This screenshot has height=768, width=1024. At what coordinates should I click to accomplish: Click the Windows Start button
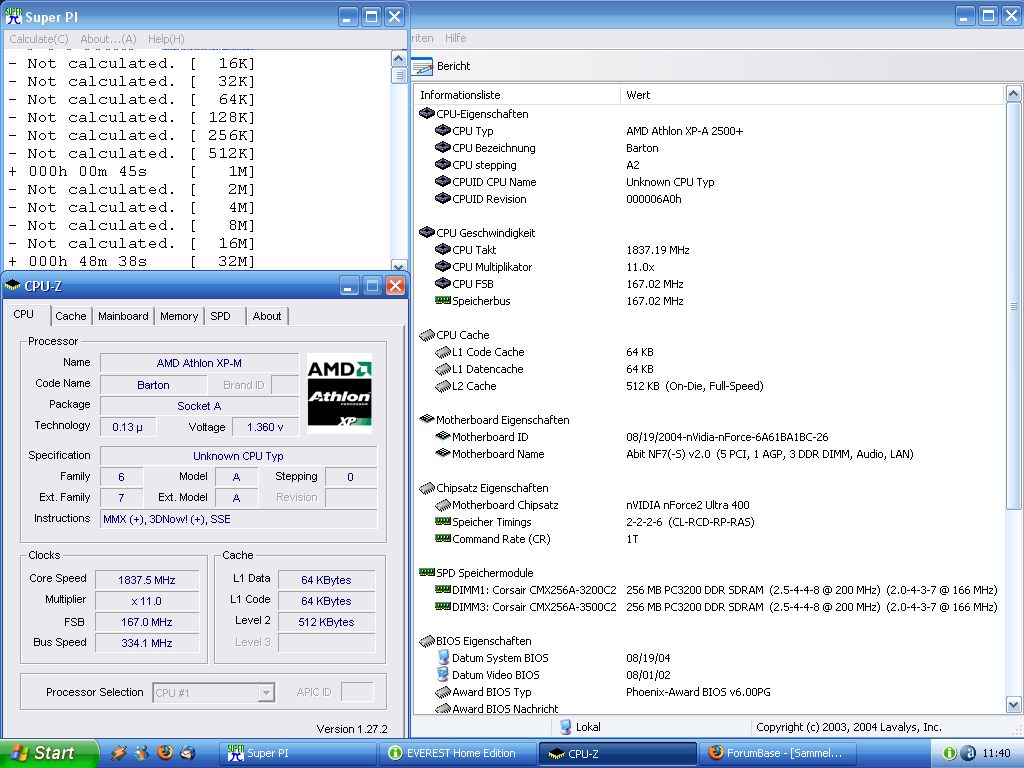click(x=48, y=753)
